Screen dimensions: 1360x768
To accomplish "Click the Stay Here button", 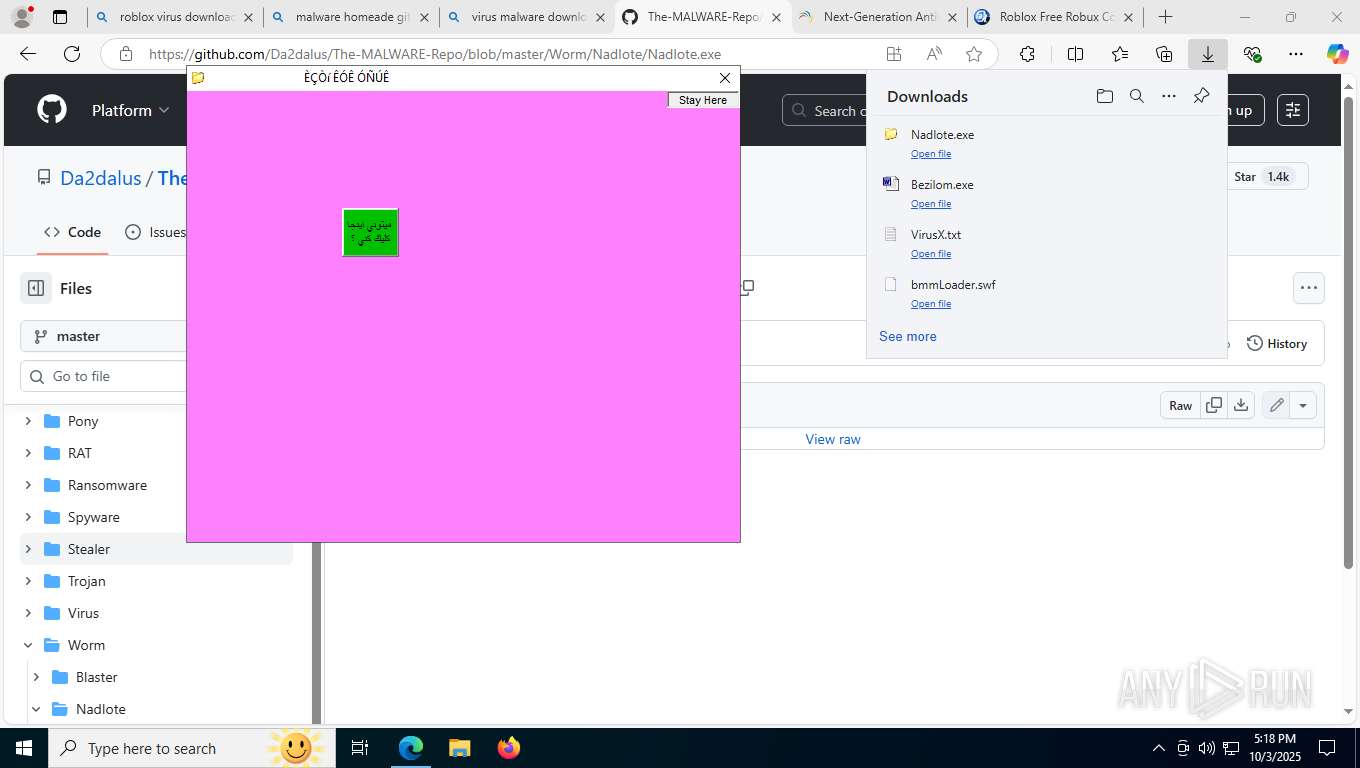I will pos(703,100).
